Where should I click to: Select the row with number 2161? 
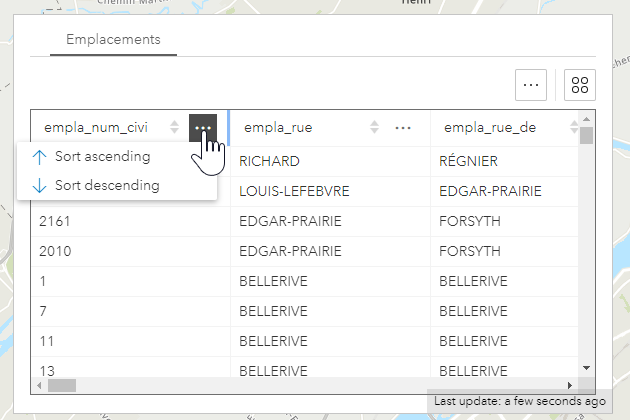coord(55,220)
